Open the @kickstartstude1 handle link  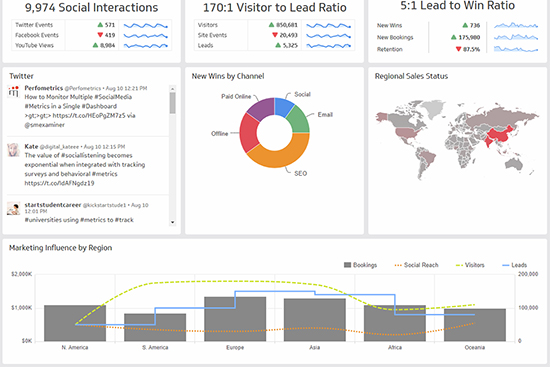coord(104,205)
